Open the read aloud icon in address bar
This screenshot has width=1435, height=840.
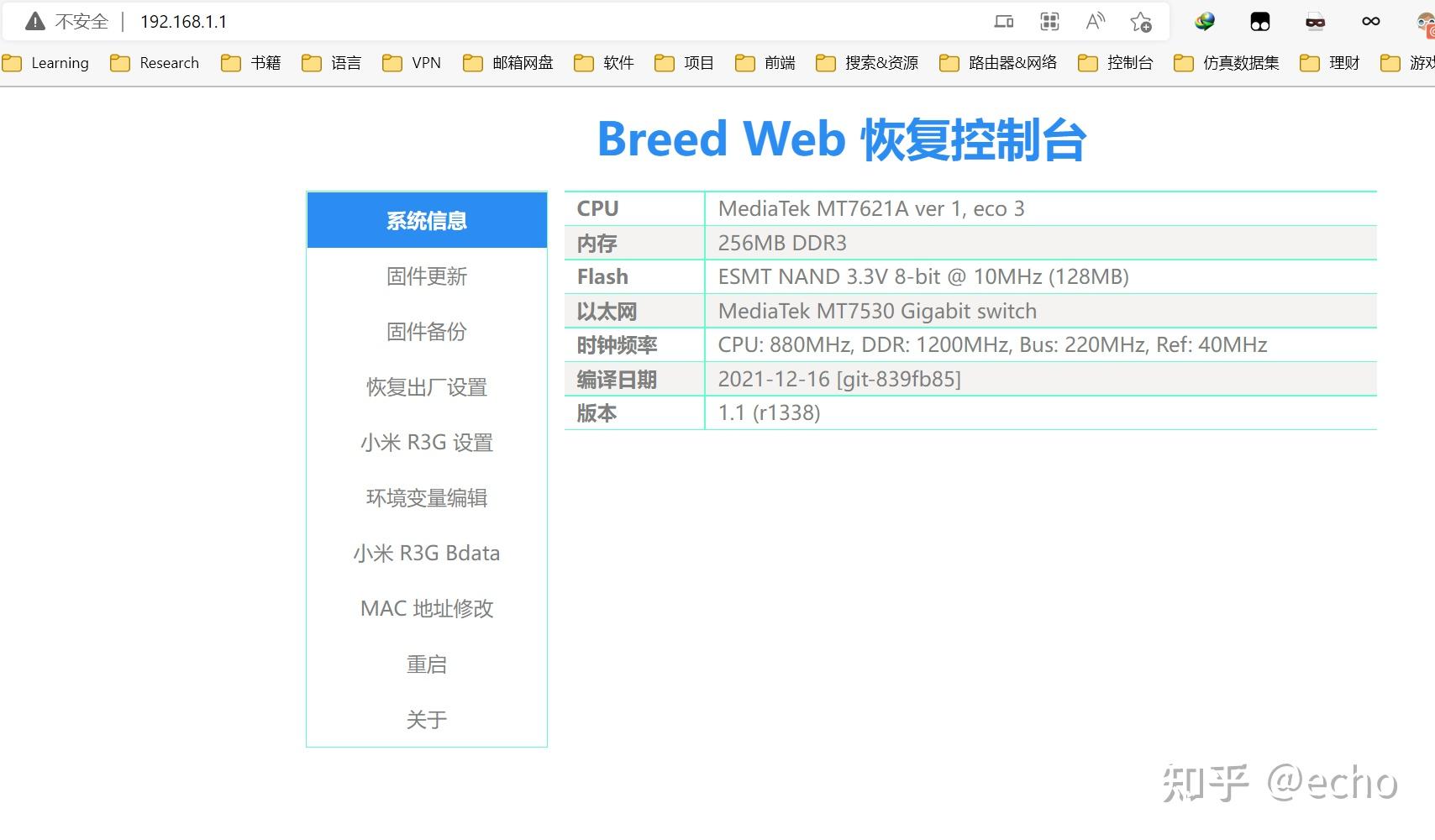(x=1095, y=22)
